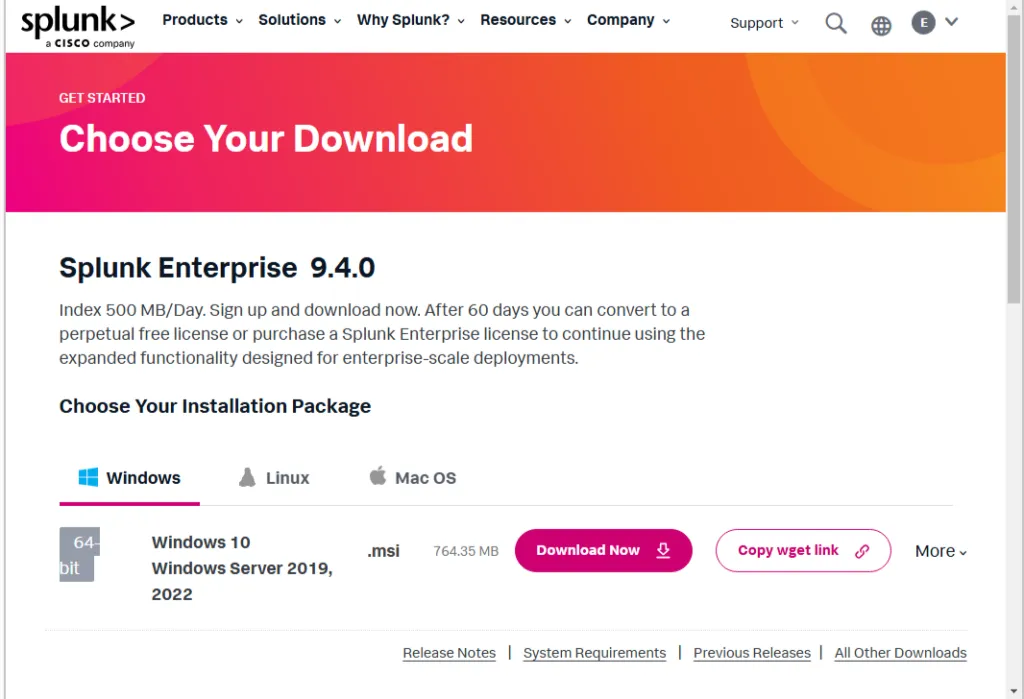Viewport: 1024px width, 699px height.
Task: Click the Download Now button
Action: coord(603,551)
